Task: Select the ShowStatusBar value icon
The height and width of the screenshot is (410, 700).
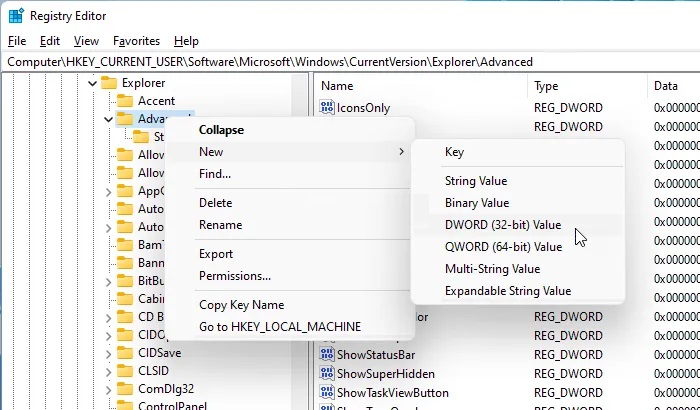Action: 327,354
